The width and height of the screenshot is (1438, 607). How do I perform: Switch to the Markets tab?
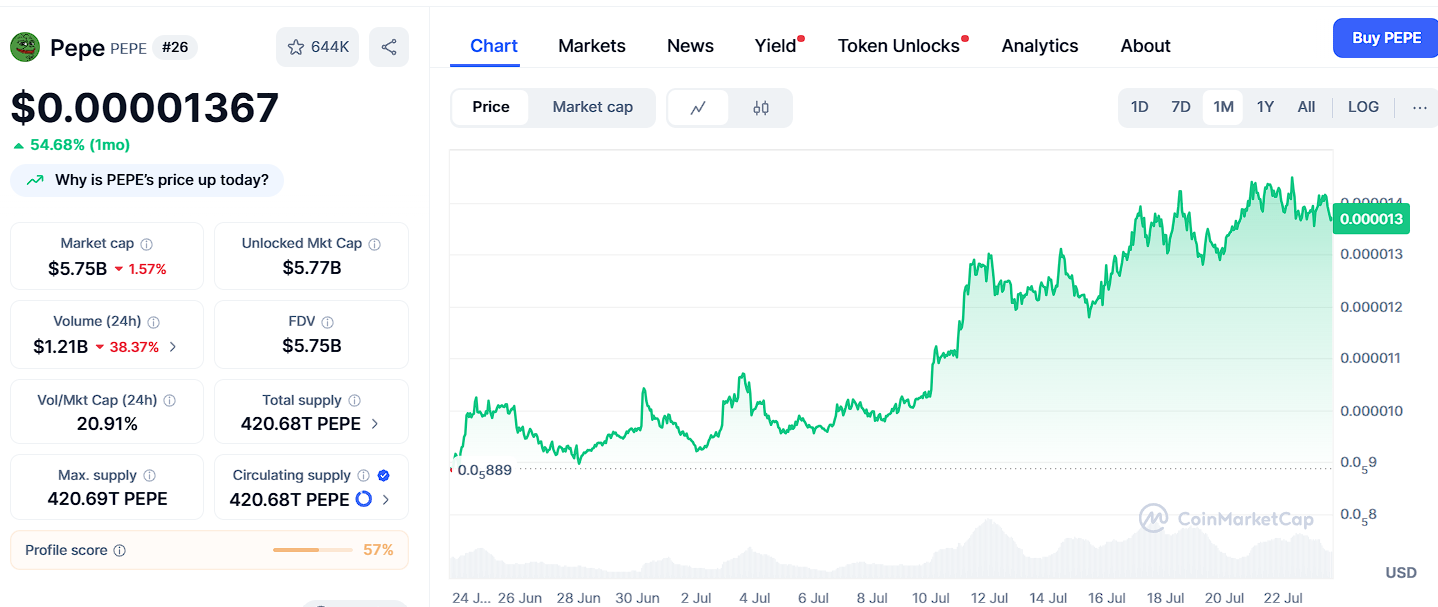tap(592, 46)
